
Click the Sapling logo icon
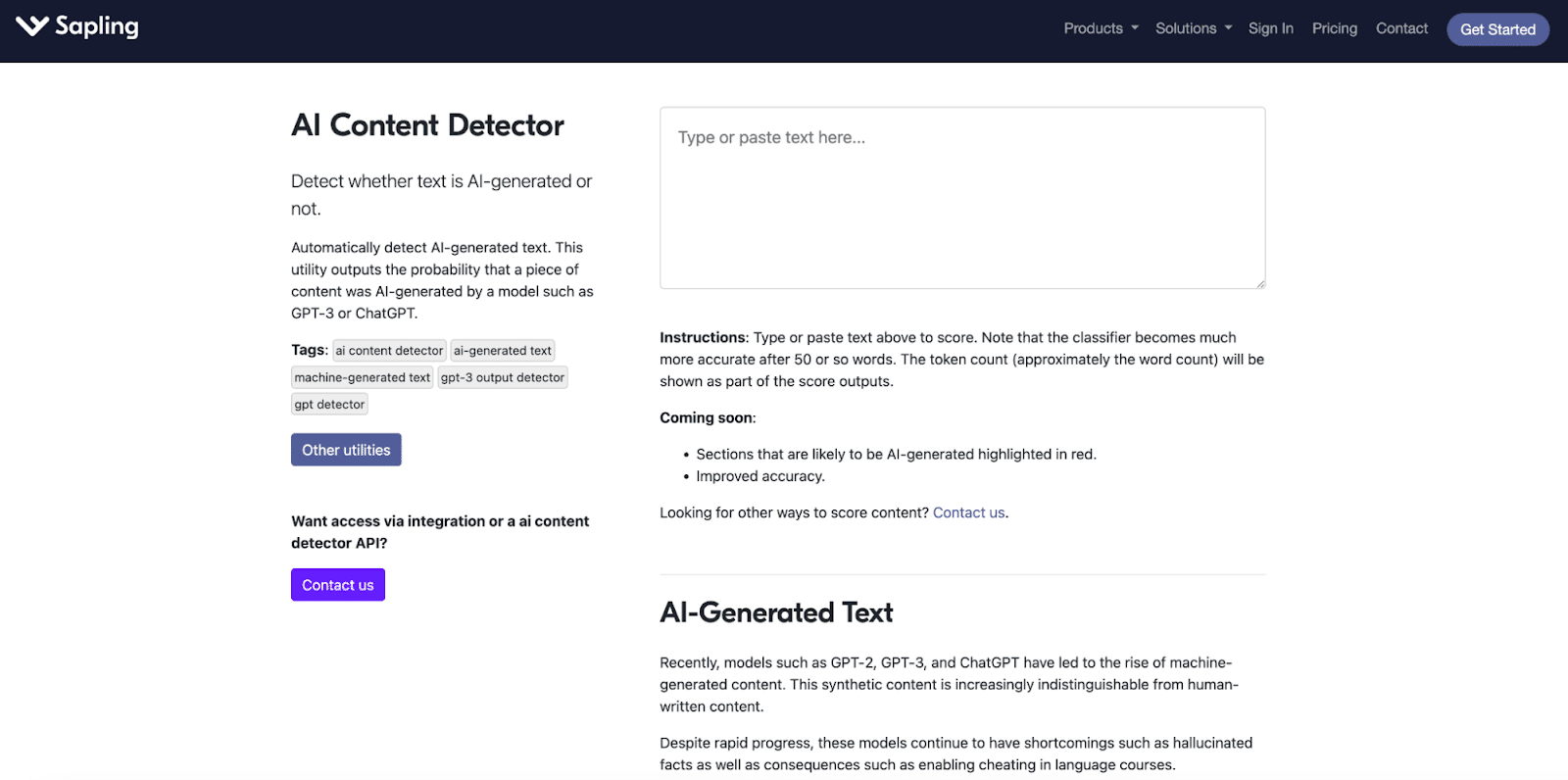31,26
